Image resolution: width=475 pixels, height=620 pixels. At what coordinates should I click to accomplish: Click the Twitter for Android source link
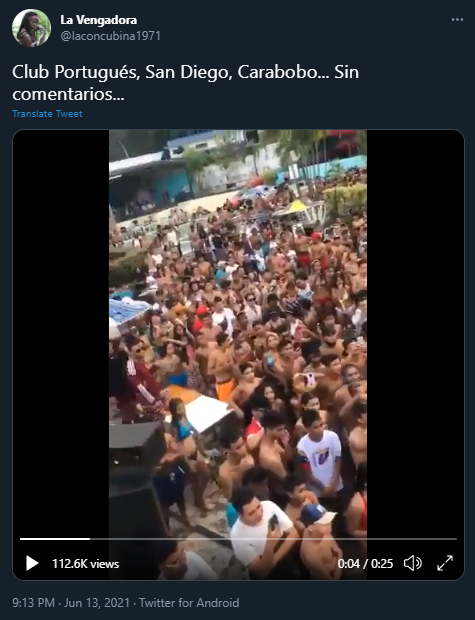tap(189, 603)
